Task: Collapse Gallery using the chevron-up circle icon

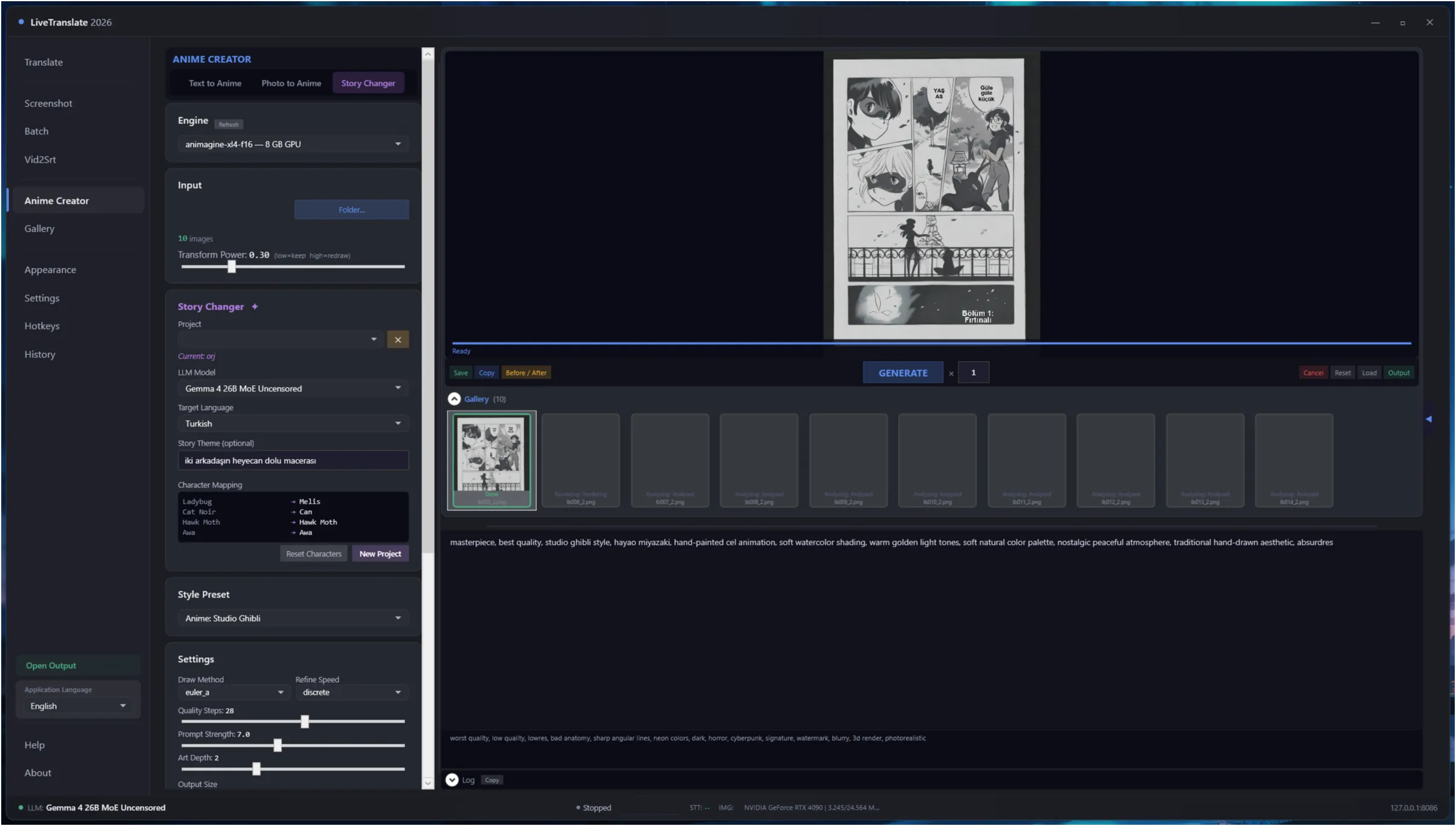Action: pyautogui.click(x=454, y=399)
